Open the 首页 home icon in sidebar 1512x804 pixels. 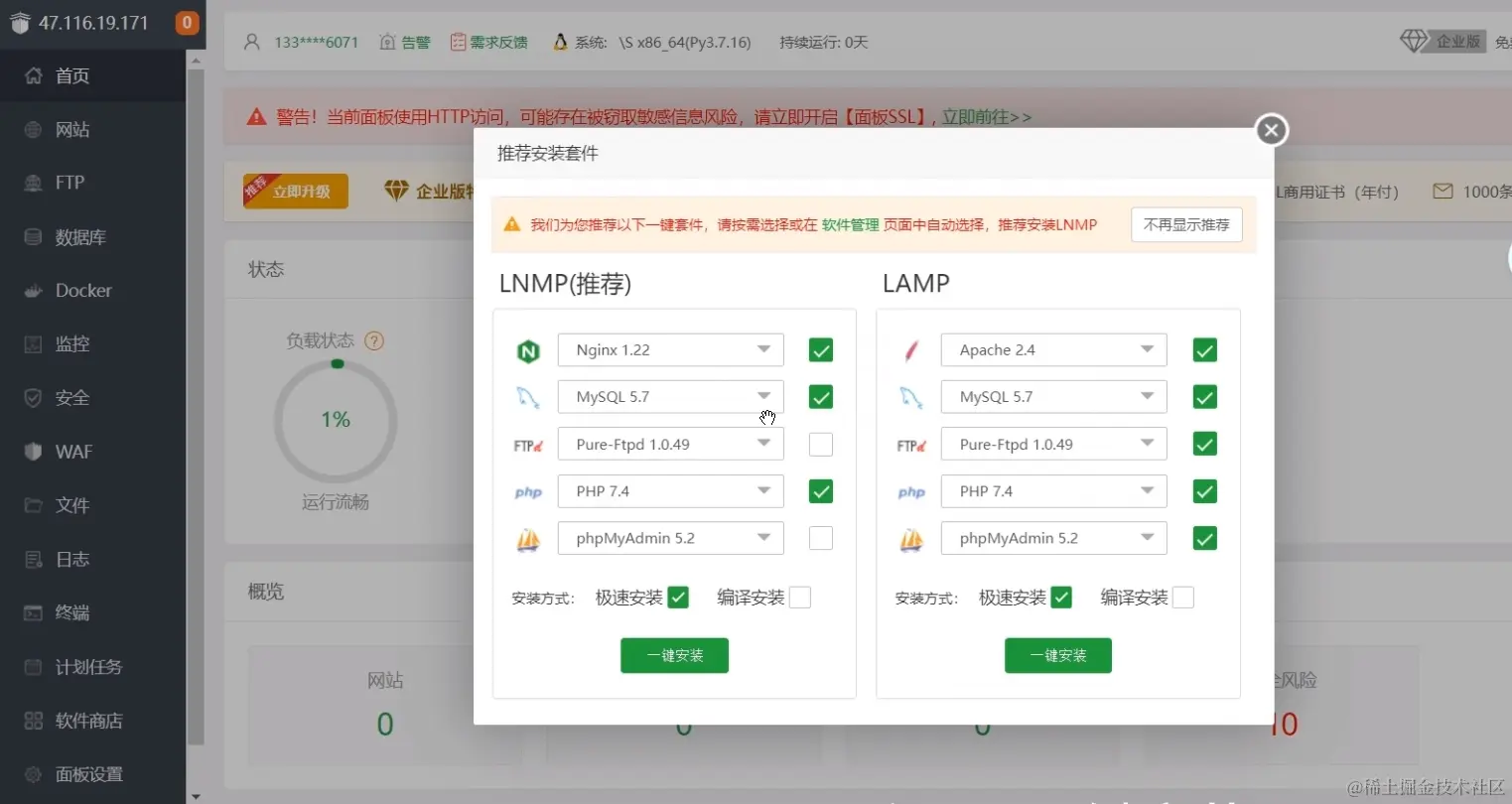tap(34, 75)
